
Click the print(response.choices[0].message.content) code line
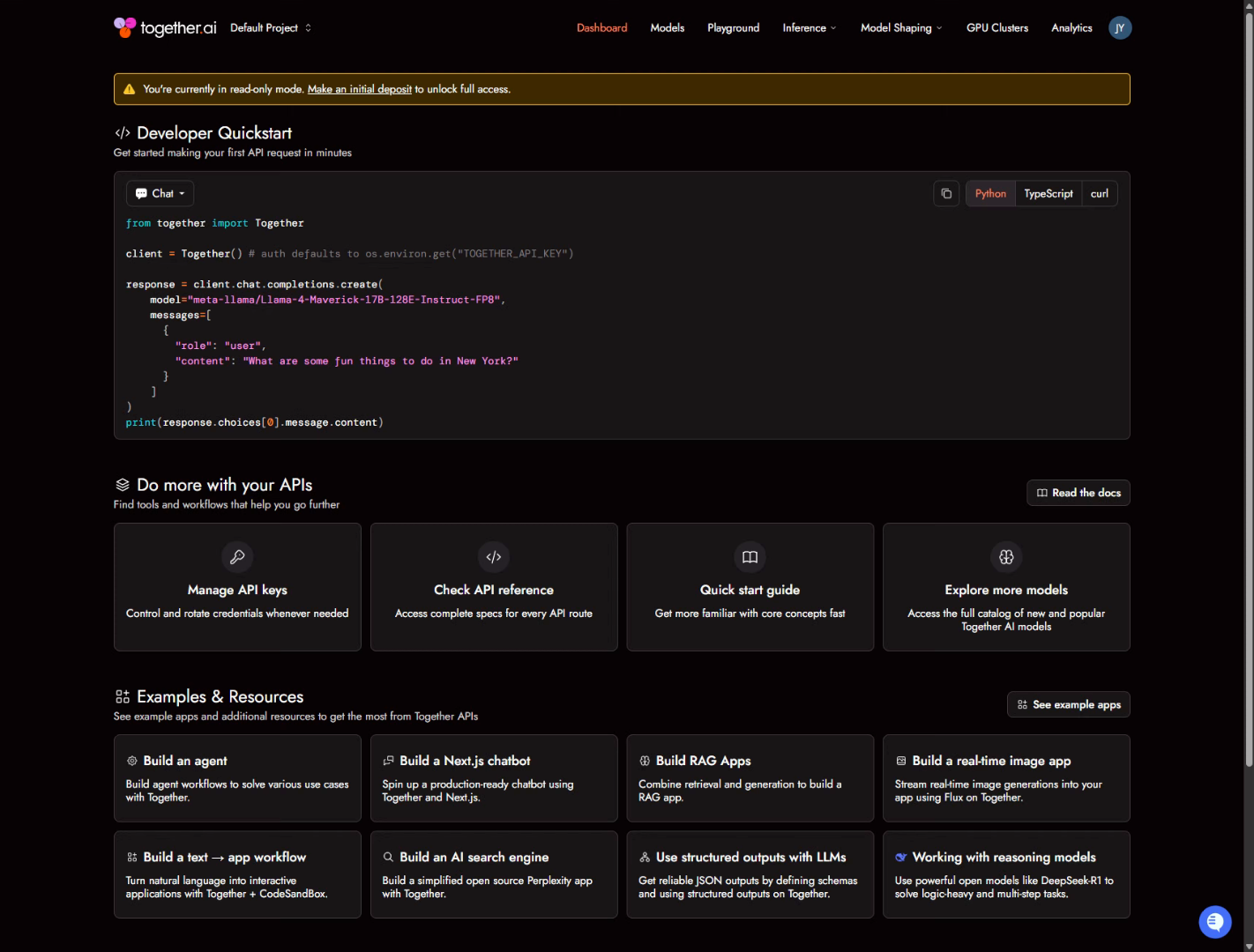[255, 423]
